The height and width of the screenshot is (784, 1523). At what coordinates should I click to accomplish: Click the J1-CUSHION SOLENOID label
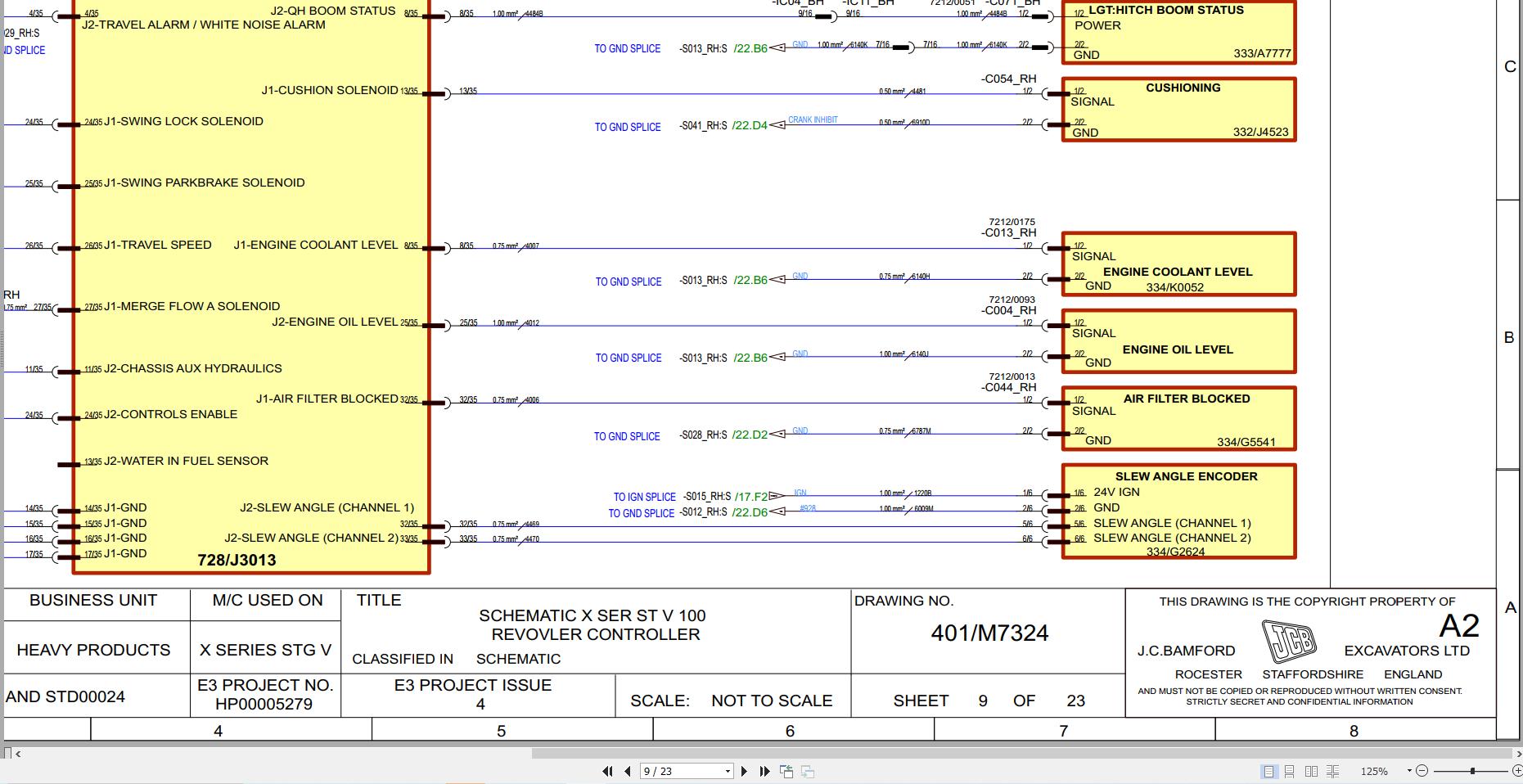coord(330,90)
